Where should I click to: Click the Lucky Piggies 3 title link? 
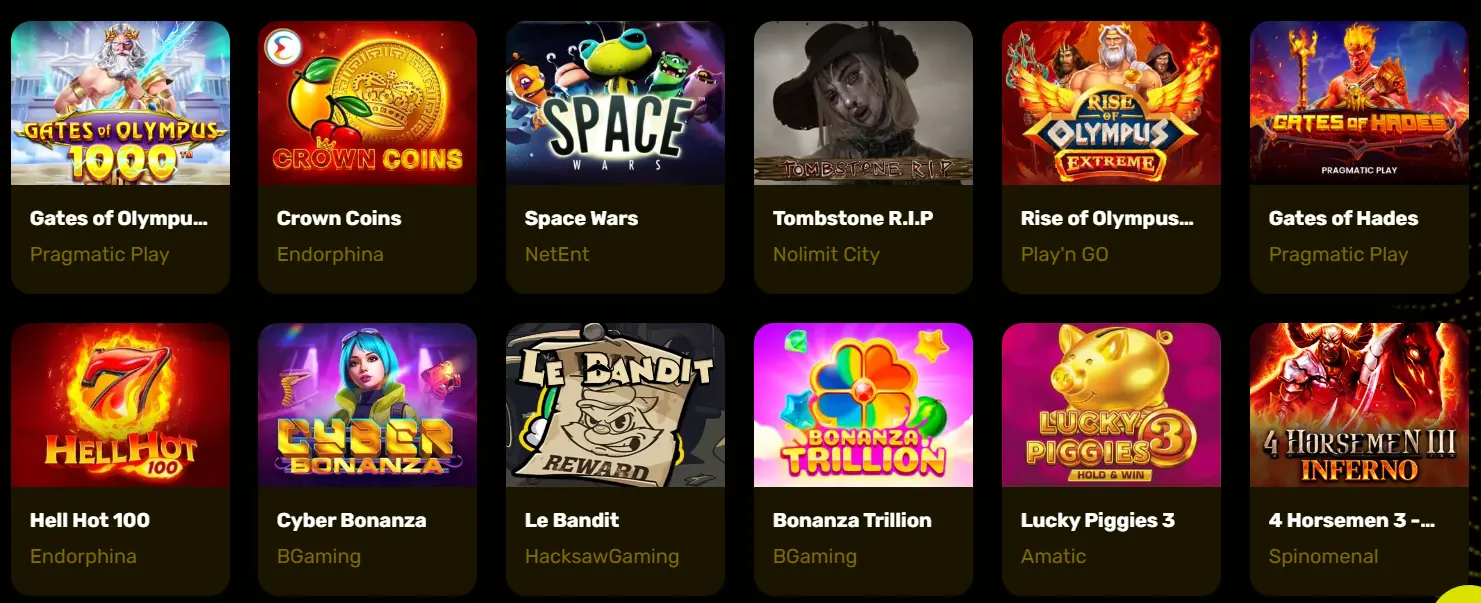tap(1097, 520)
